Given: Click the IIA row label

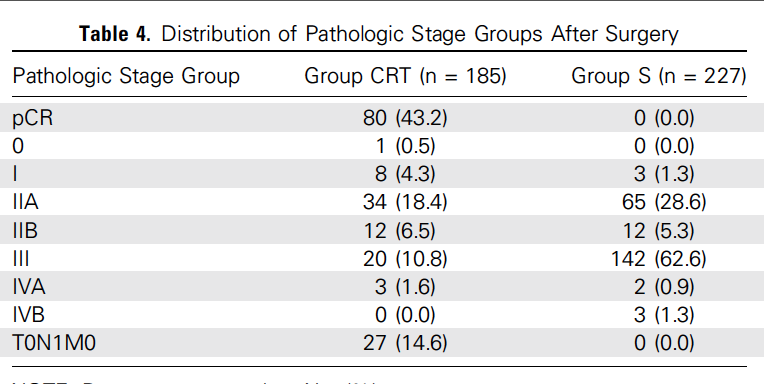Looking at the screenshot, I should [25, 202].
